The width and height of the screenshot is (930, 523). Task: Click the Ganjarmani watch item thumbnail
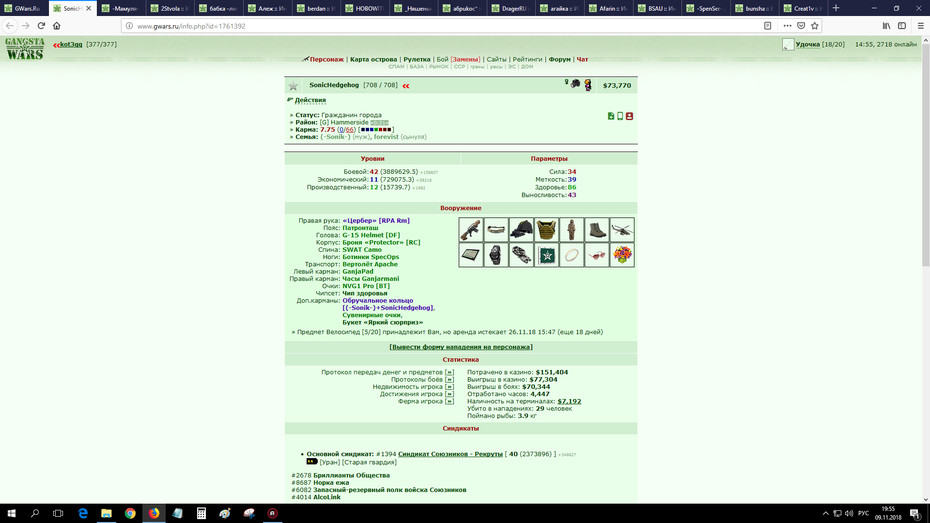[x=496, y=255]
